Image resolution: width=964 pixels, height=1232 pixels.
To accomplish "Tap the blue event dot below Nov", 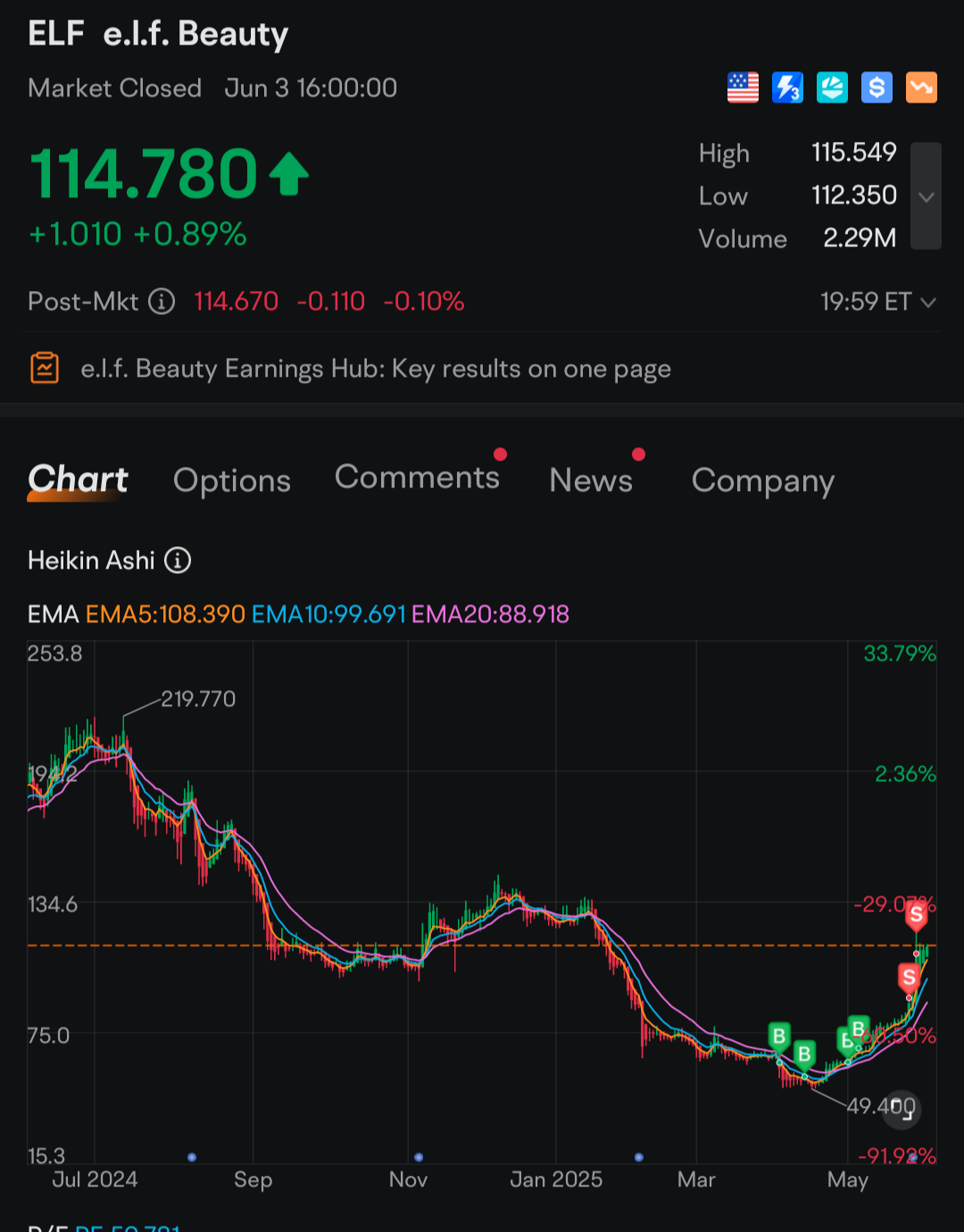I will (419, 1157).
